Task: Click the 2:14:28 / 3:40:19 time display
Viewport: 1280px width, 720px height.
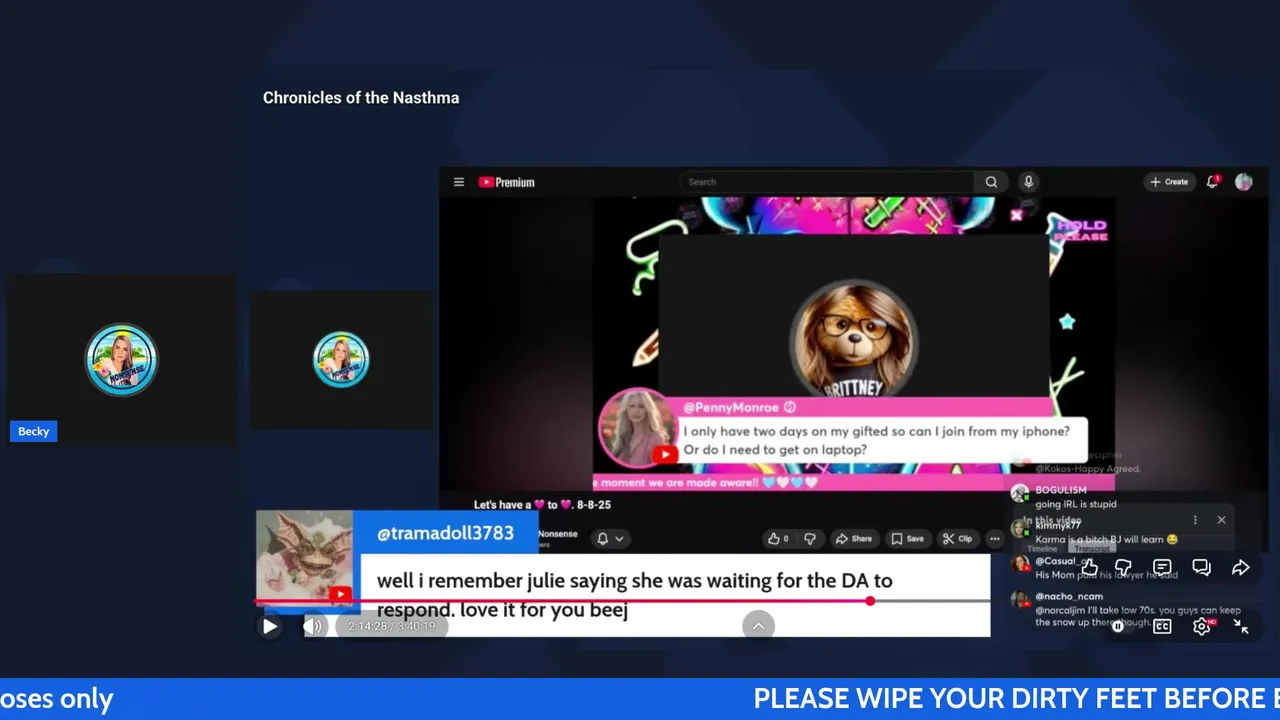Action: click(391, 627)
